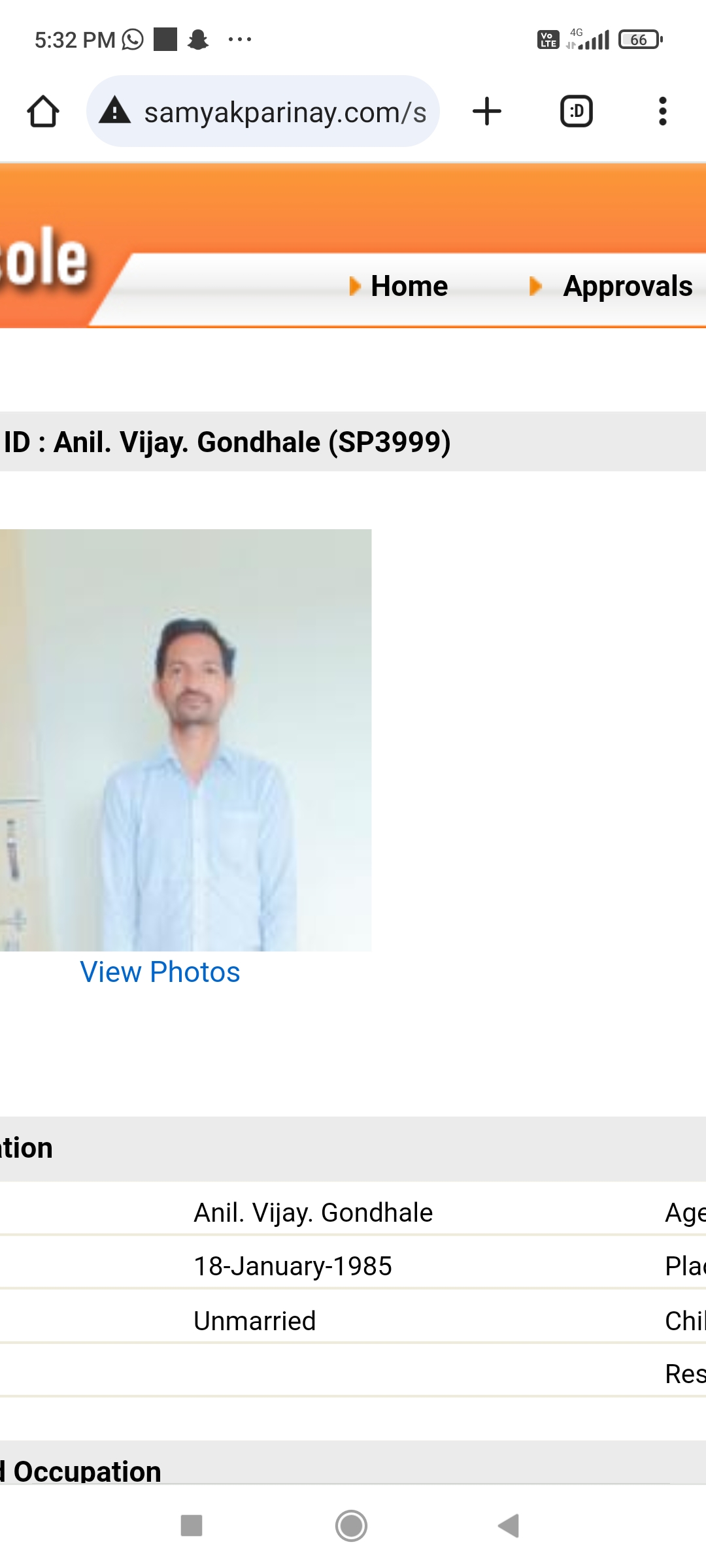Tap the Android recent apps square
706x1568 pixels.
click(192, 1526)
